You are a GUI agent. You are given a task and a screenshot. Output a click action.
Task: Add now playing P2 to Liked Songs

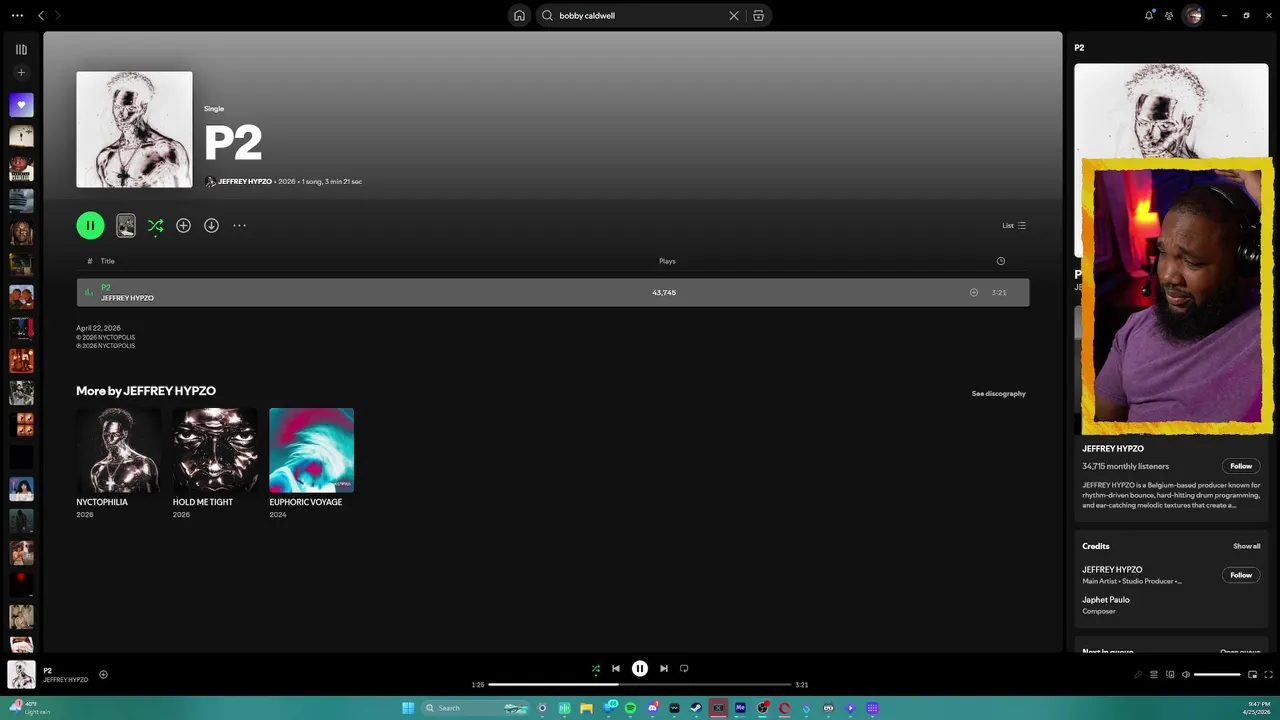(x=103, y=675)
